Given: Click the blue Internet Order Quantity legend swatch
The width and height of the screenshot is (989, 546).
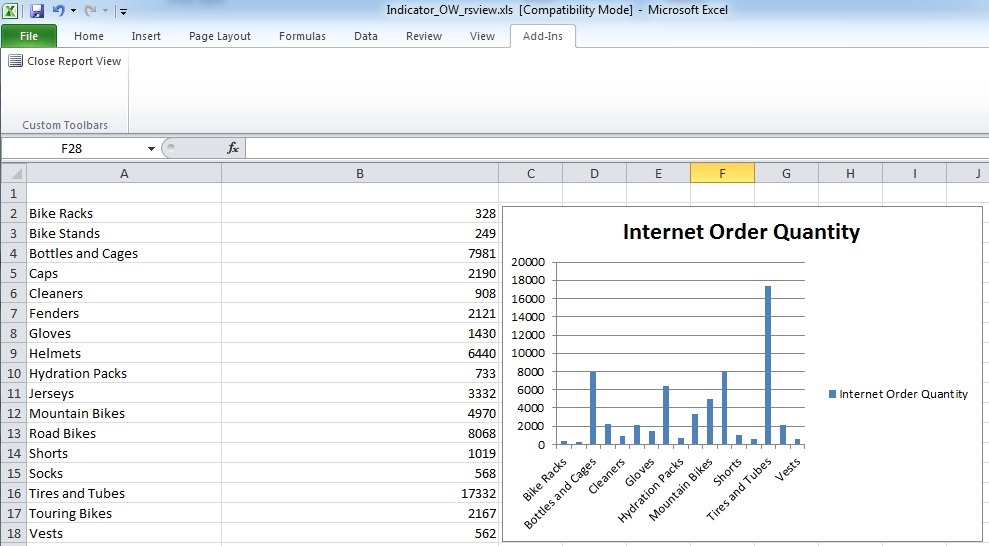Looking at the screenshot, I should [833, 394].
